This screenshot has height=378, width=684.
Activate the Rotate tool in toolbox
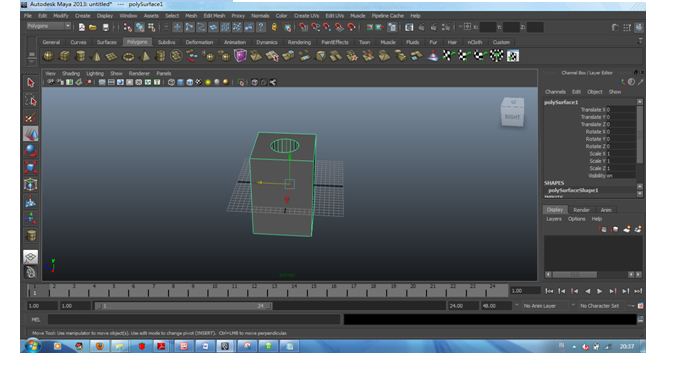[x=31, y=150]
